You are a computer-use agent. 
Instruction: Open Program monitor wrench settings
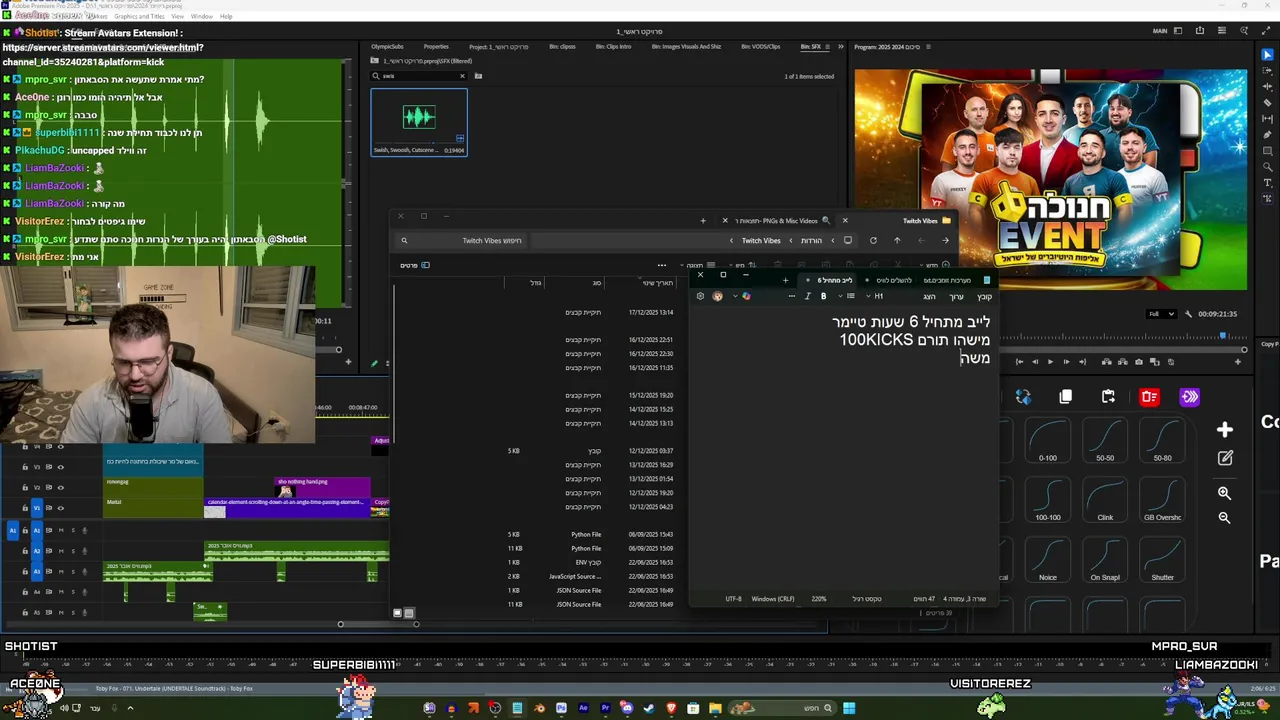pyautogui.click(x=1188, y=314)
